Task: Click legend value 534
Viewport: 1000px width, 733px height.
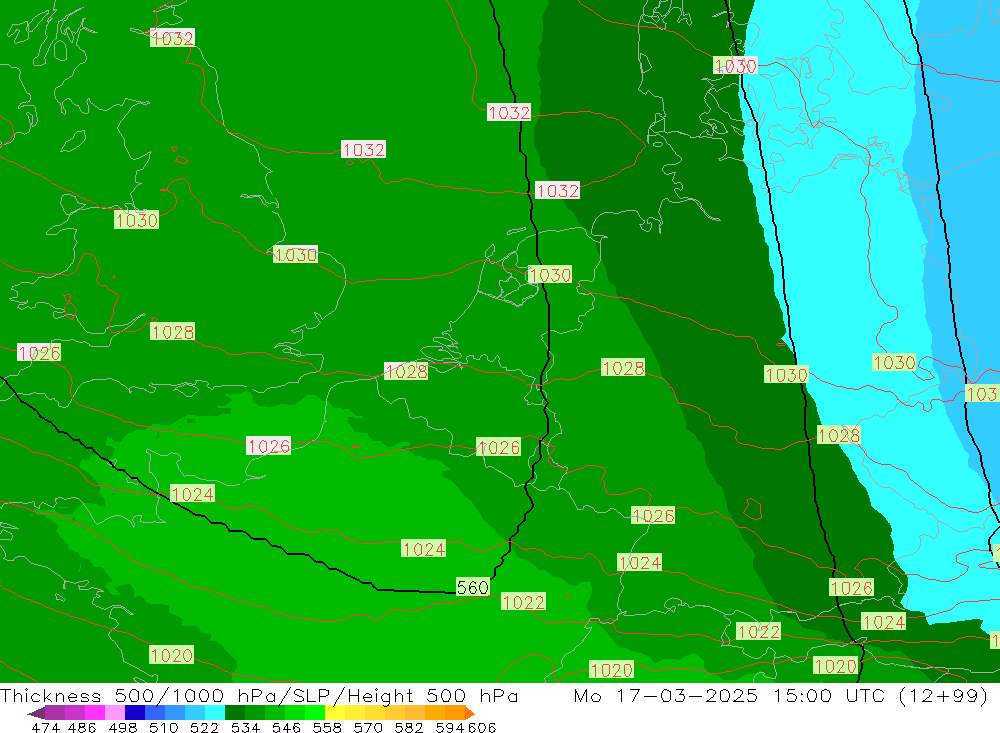Action: tap(244, 727)
